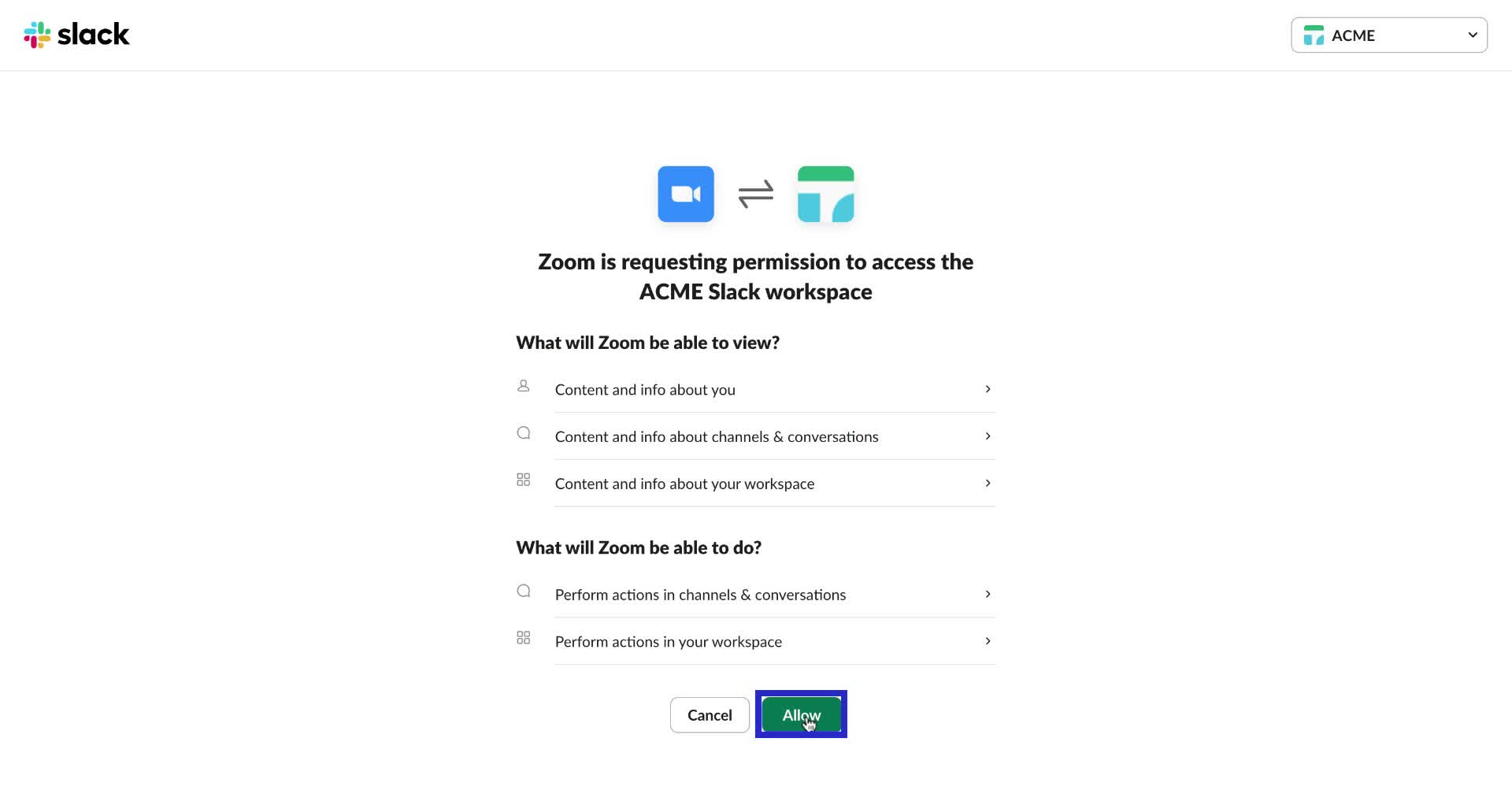The width and height of the screenshot is (1512, 805).
Task: Click the grid icon beside 'Content and info about your workspace'
Action: (x=523, y=480)
